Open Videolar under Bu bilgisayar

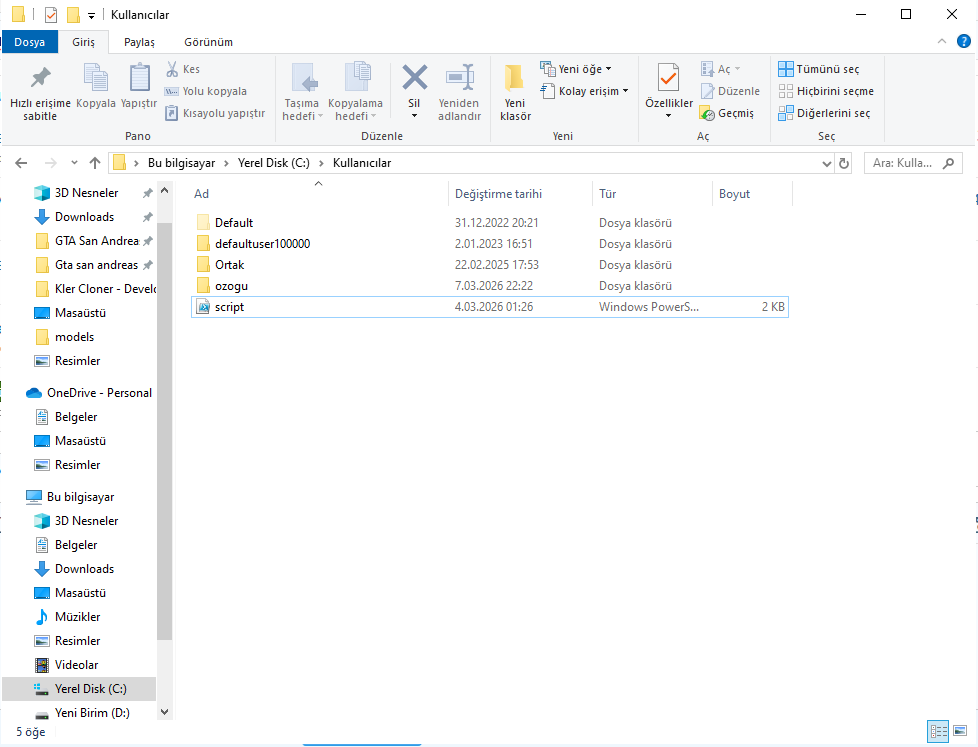point(76,665)
